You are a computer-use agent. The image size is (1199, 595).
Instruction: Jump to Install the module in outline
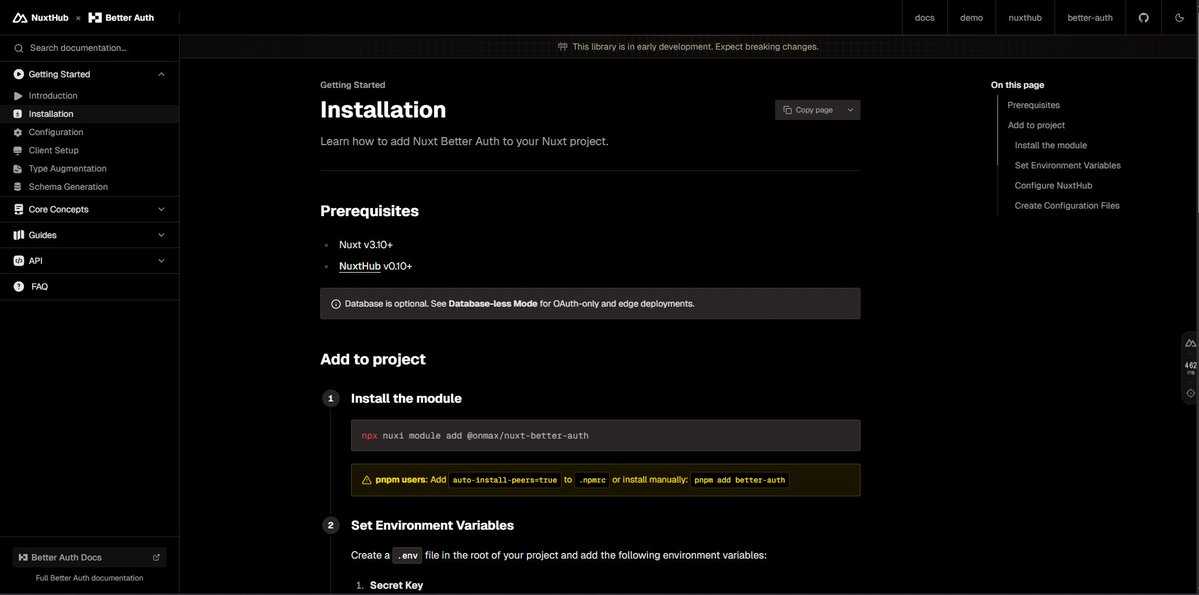click(1051, 145)
